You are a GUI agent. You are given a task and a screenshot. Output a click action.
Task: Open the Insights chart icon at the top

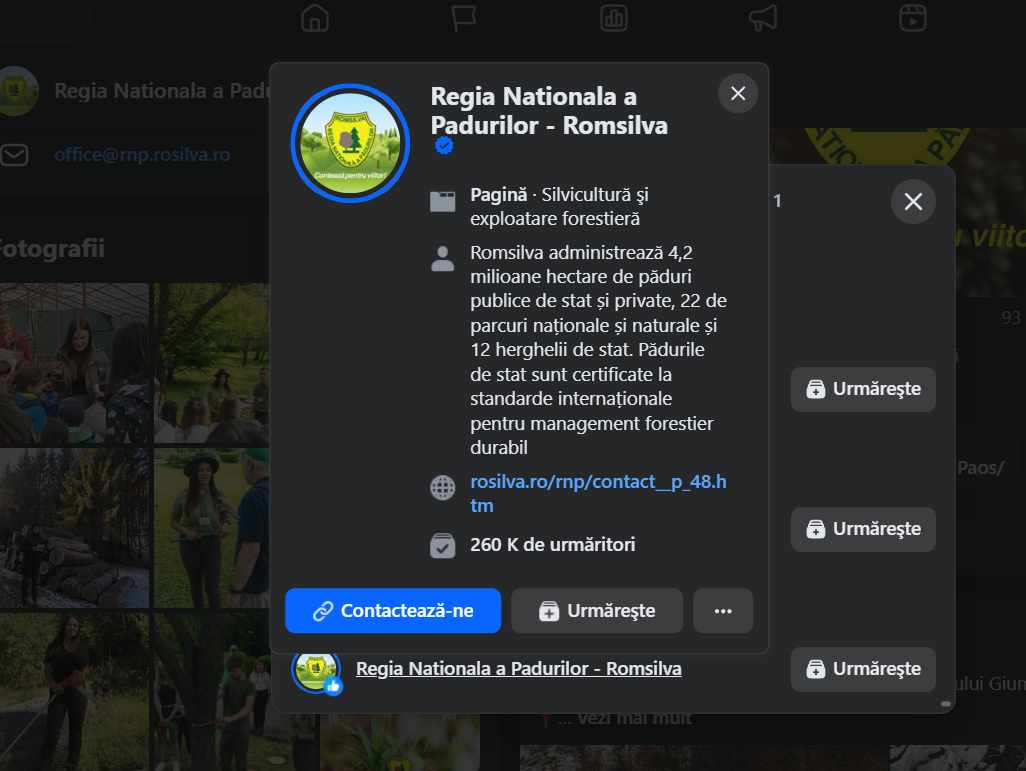coord(613,17)
